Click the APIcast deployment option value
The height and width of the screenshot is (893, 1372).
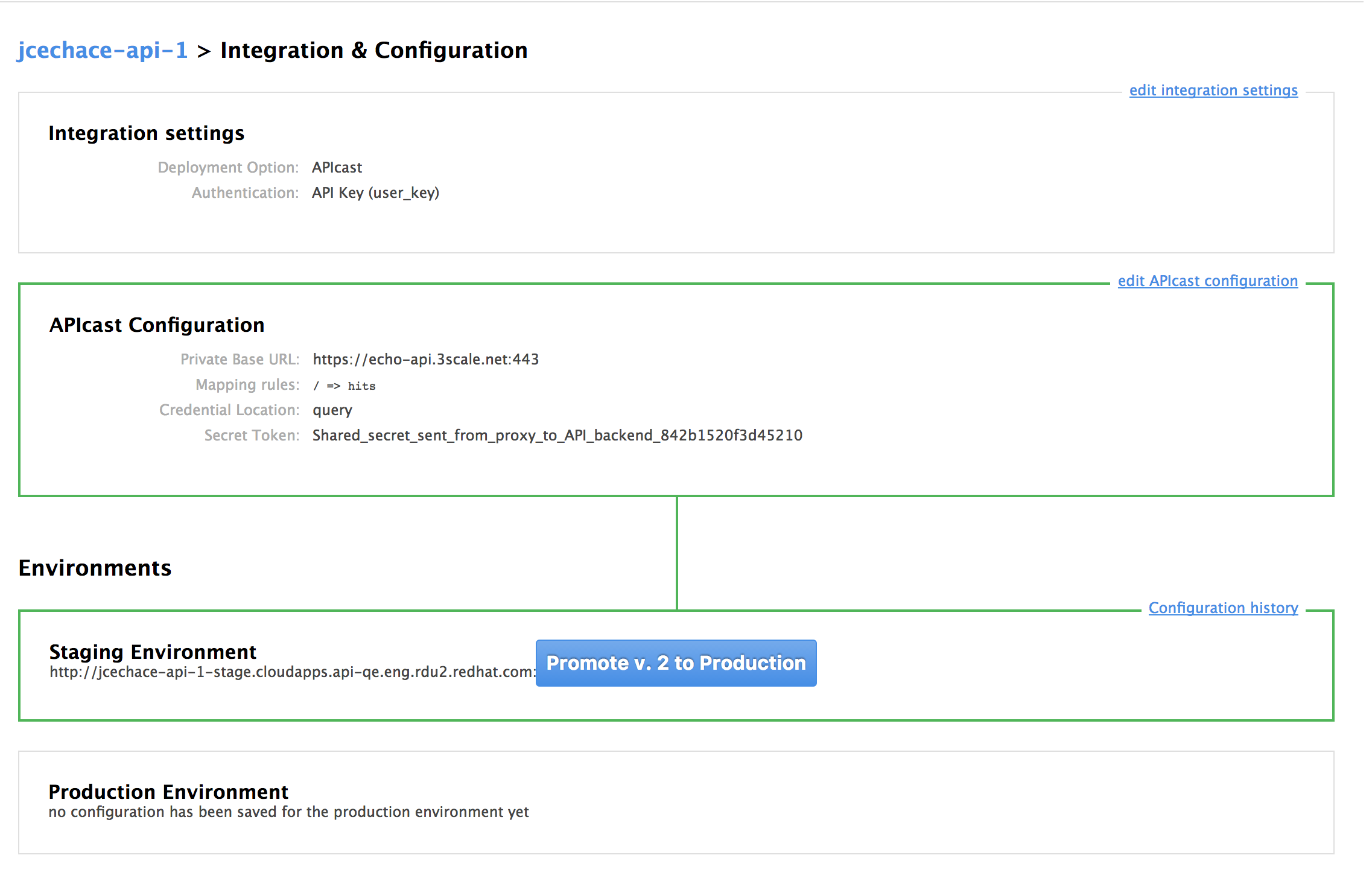337,168
